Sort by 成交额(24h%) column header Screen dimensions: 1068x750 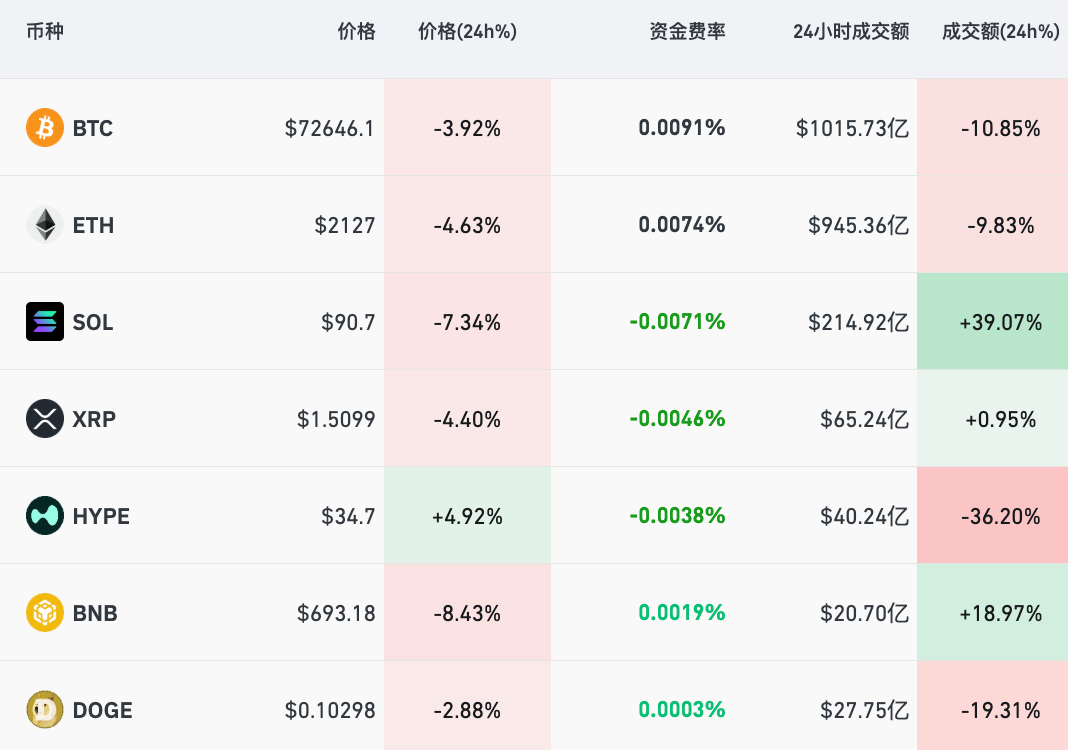pos(1000,32)
